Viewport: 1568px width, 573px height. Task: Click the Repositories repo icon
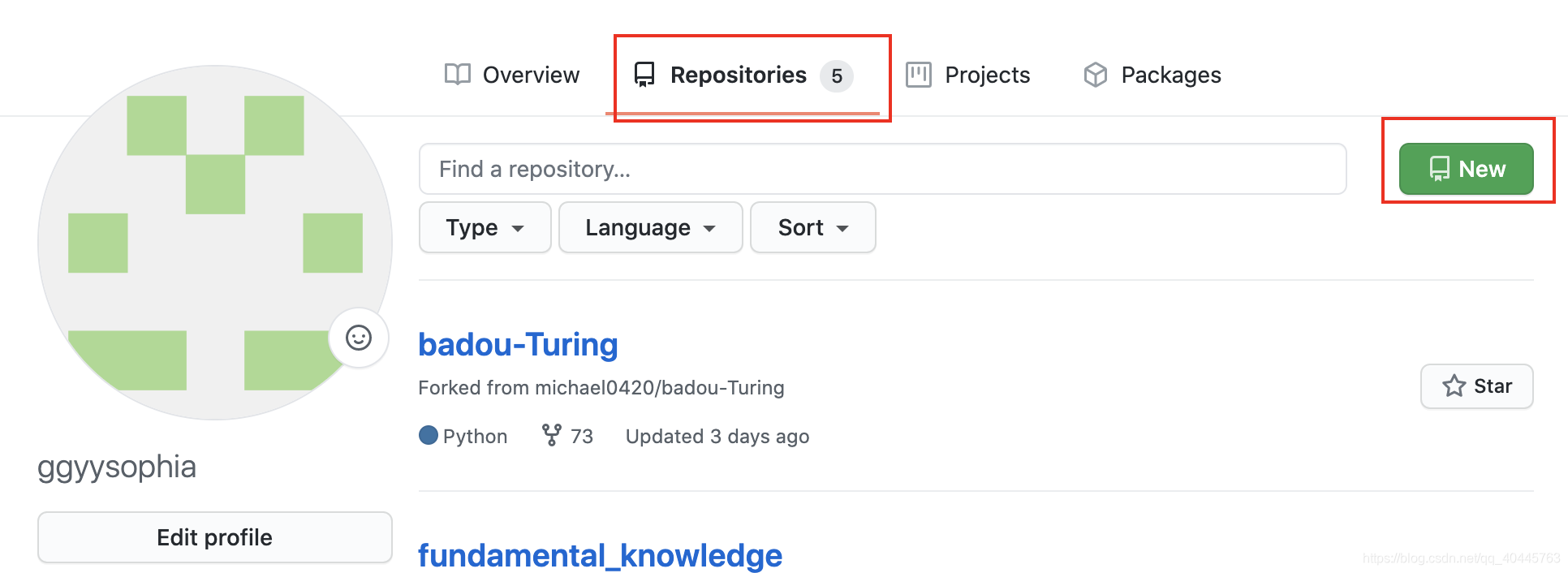click(644, 75)
